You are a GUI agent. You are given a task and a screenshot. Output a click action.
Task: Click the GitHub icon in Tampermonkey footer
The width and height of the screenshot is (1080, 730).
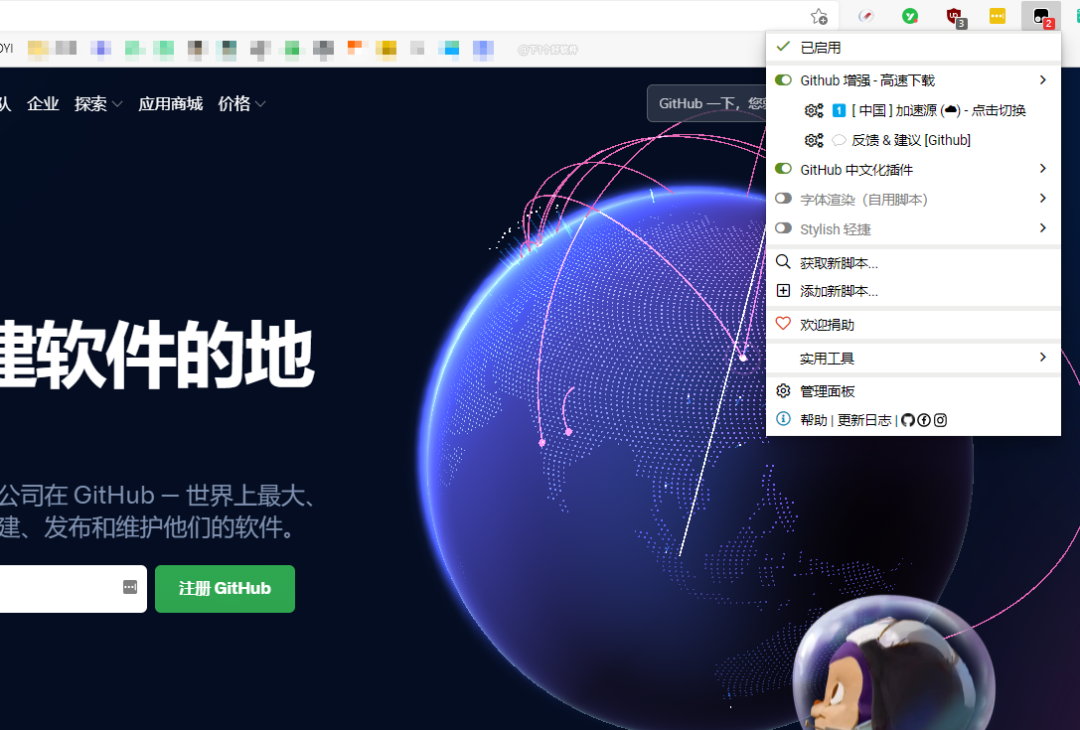pos(908,420)
